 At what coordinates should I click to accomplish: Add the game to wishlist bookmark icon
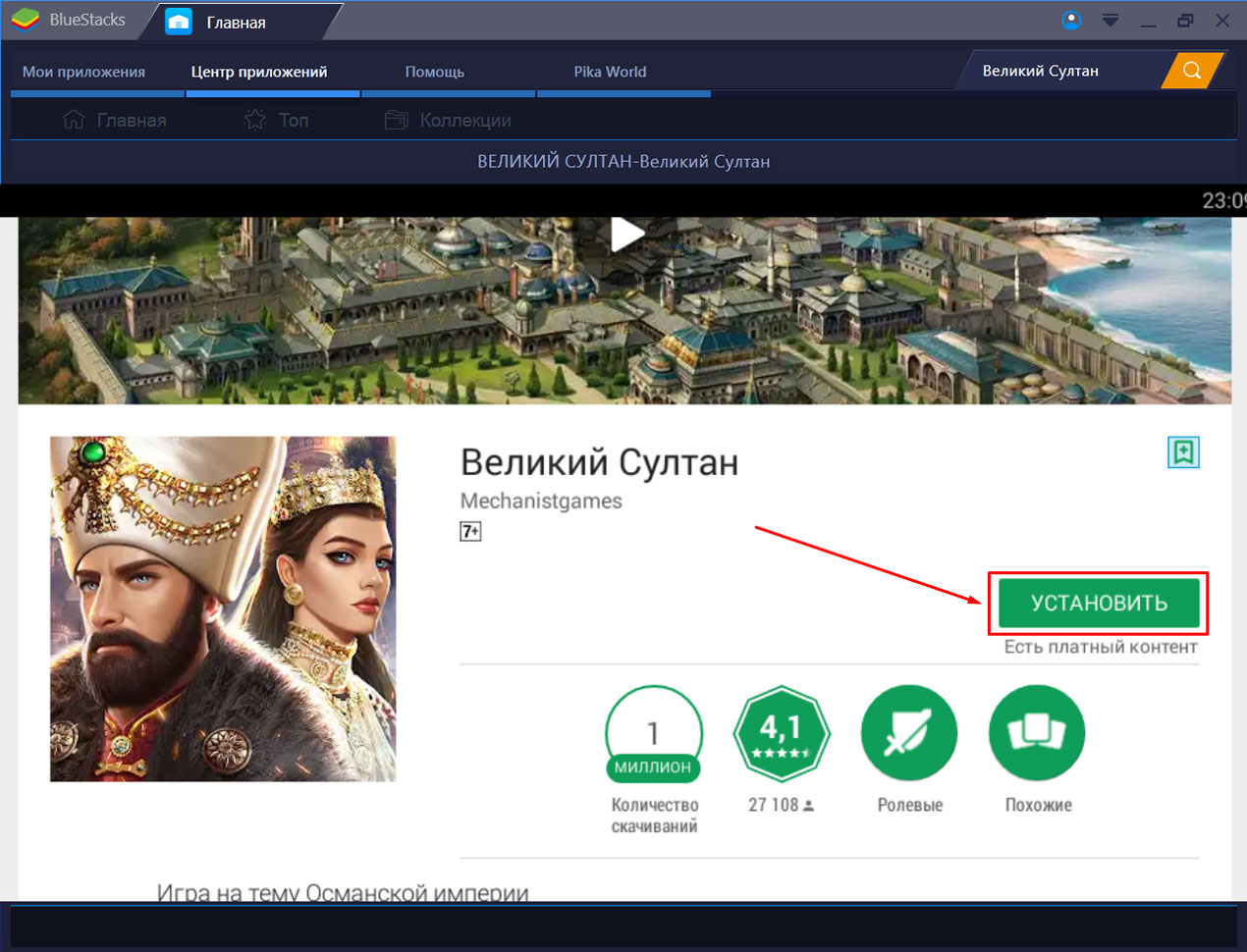point(1183,452)
